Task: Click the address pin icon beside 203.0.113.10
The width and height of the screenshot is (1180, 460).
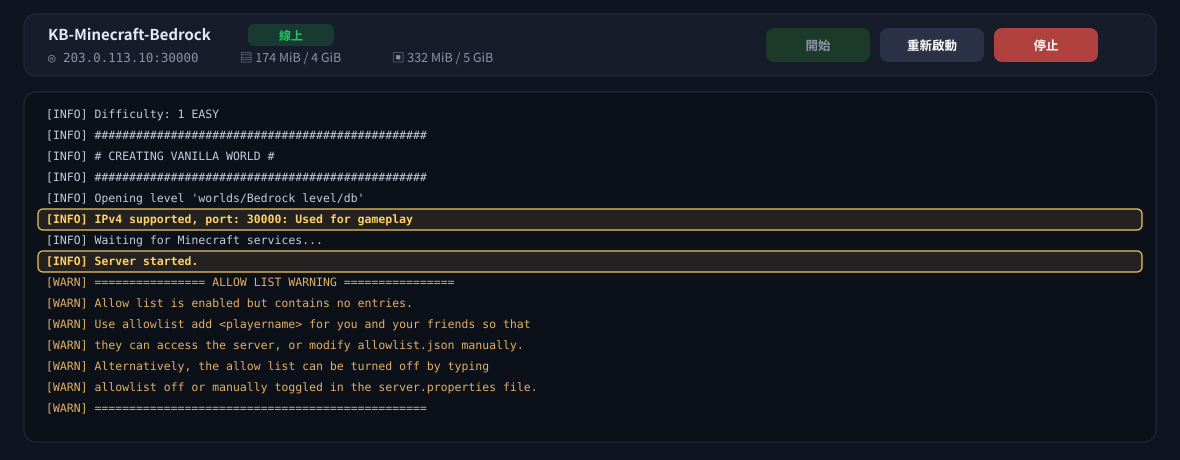Action: click(52, 58)
